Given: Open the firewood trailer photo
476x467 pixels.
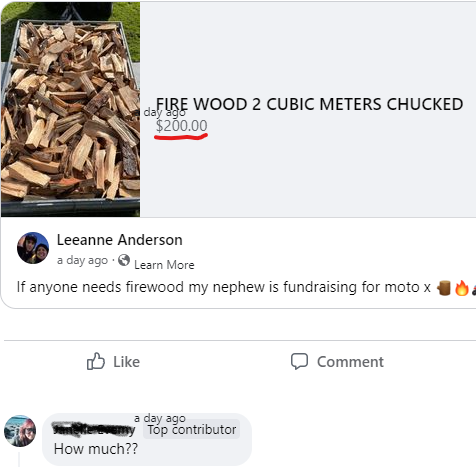Looking at the screenshot, I should pyautogui.click(x=70, y=109).
